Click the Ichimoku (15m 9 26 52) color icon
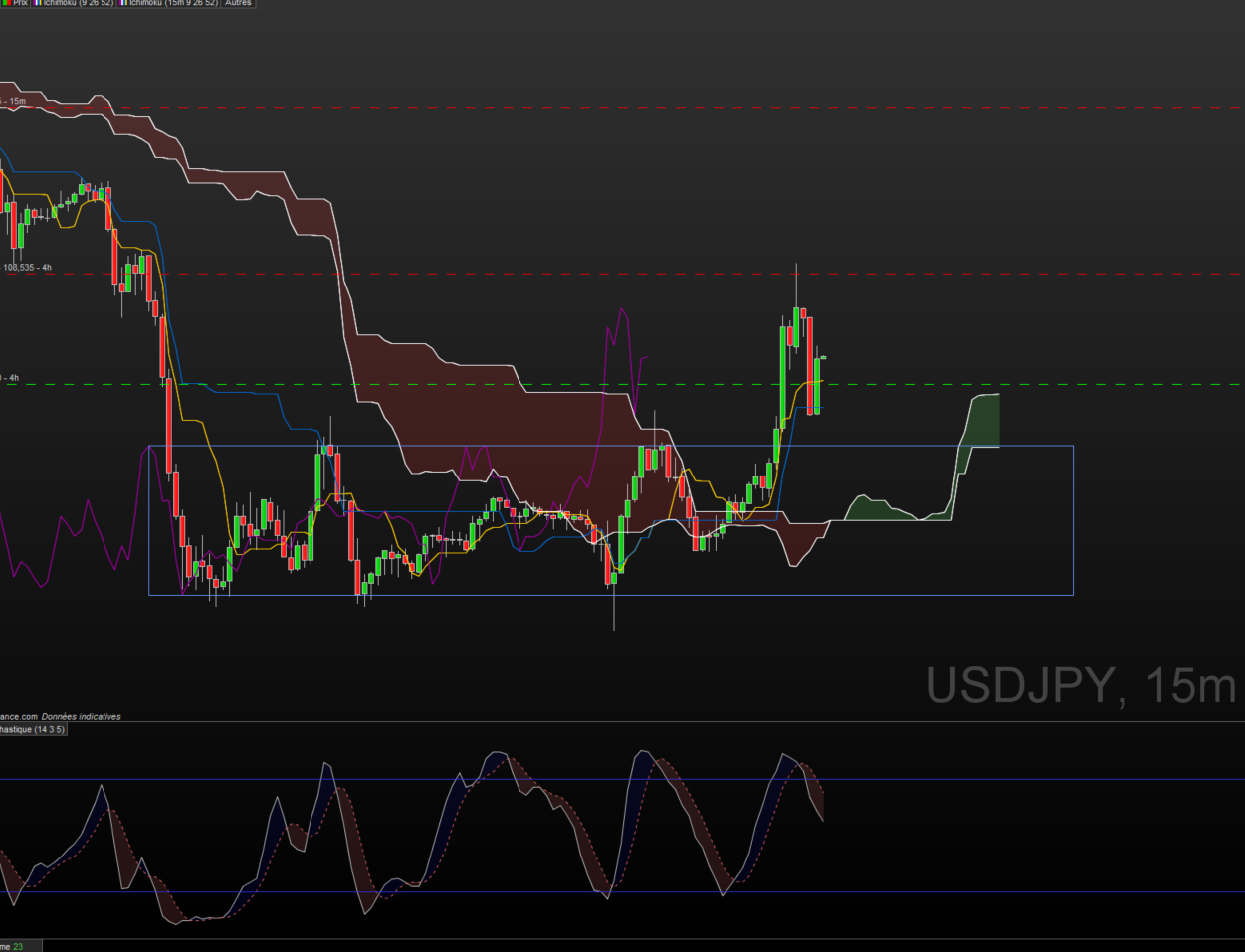This screenshot has width=1245, height=952. pos(123,3)
